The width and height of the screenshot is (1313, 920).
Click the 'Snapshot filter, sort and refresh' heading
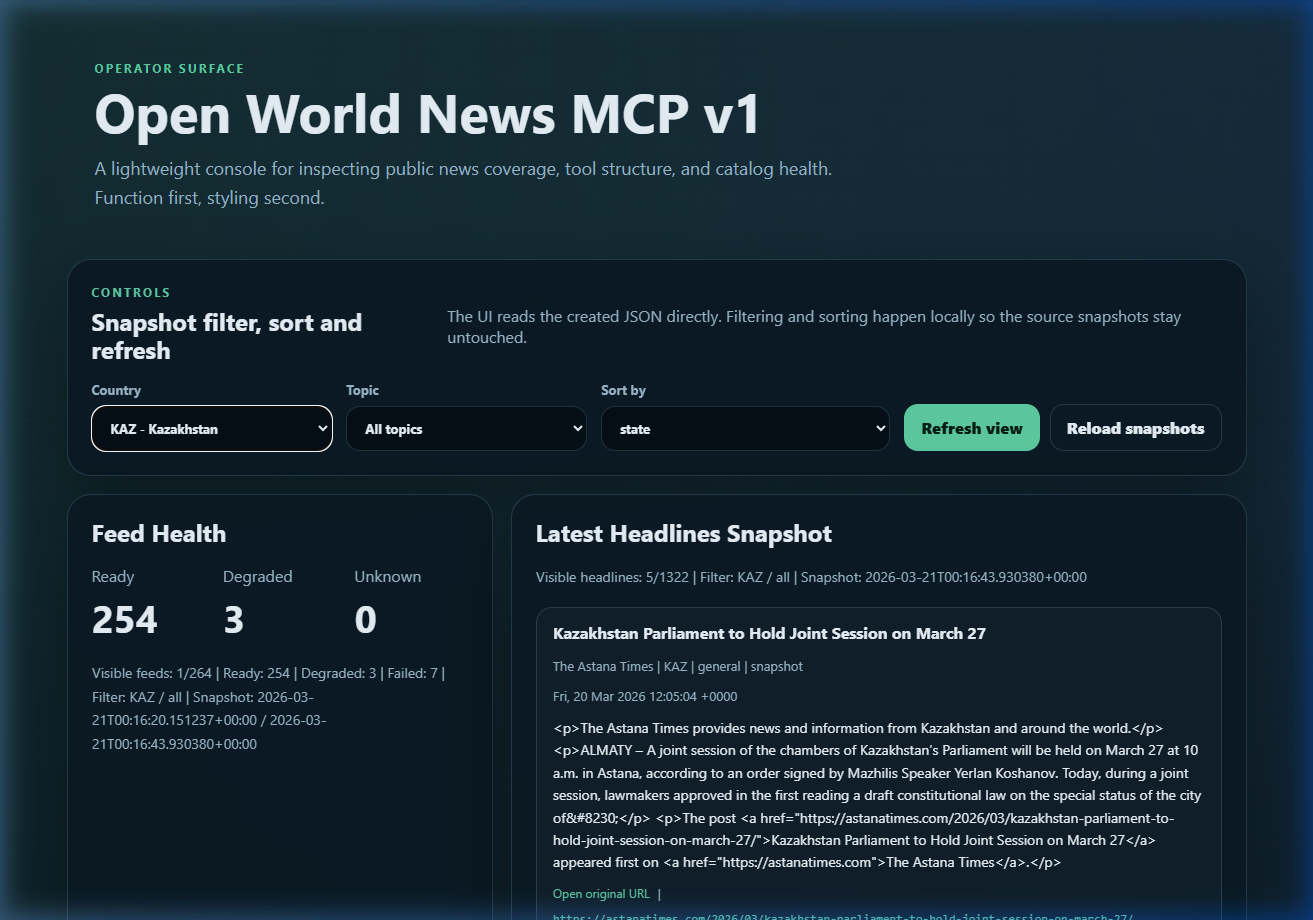pyautogui.click(x=227, y=337)
